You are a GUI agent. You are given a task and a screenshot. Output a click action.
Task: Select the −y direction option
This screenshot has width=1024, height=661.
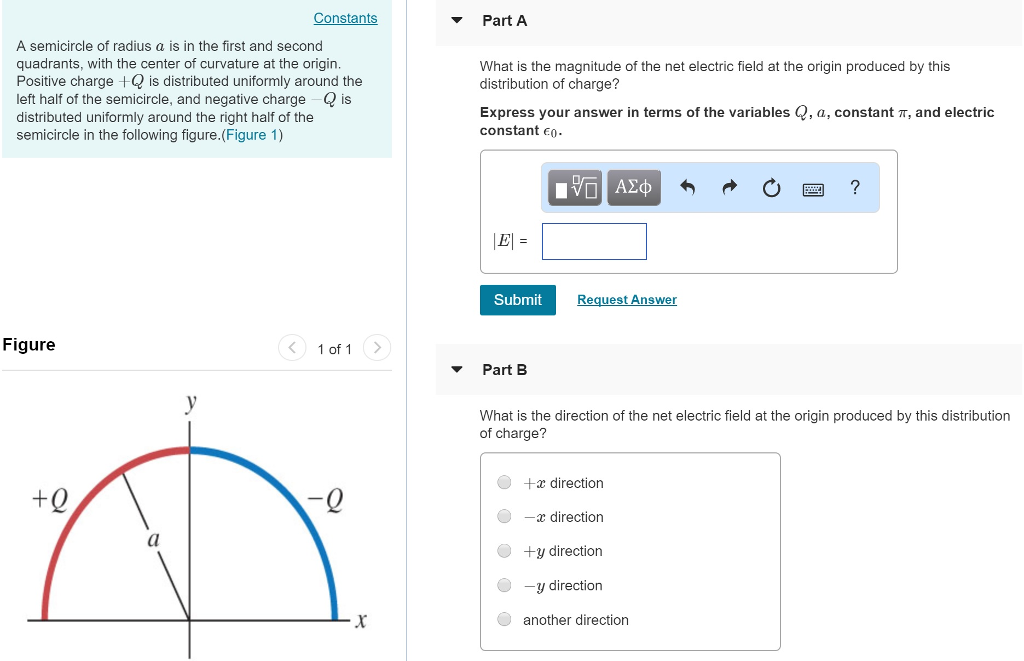pyautogui.click(x=504, y=585)
